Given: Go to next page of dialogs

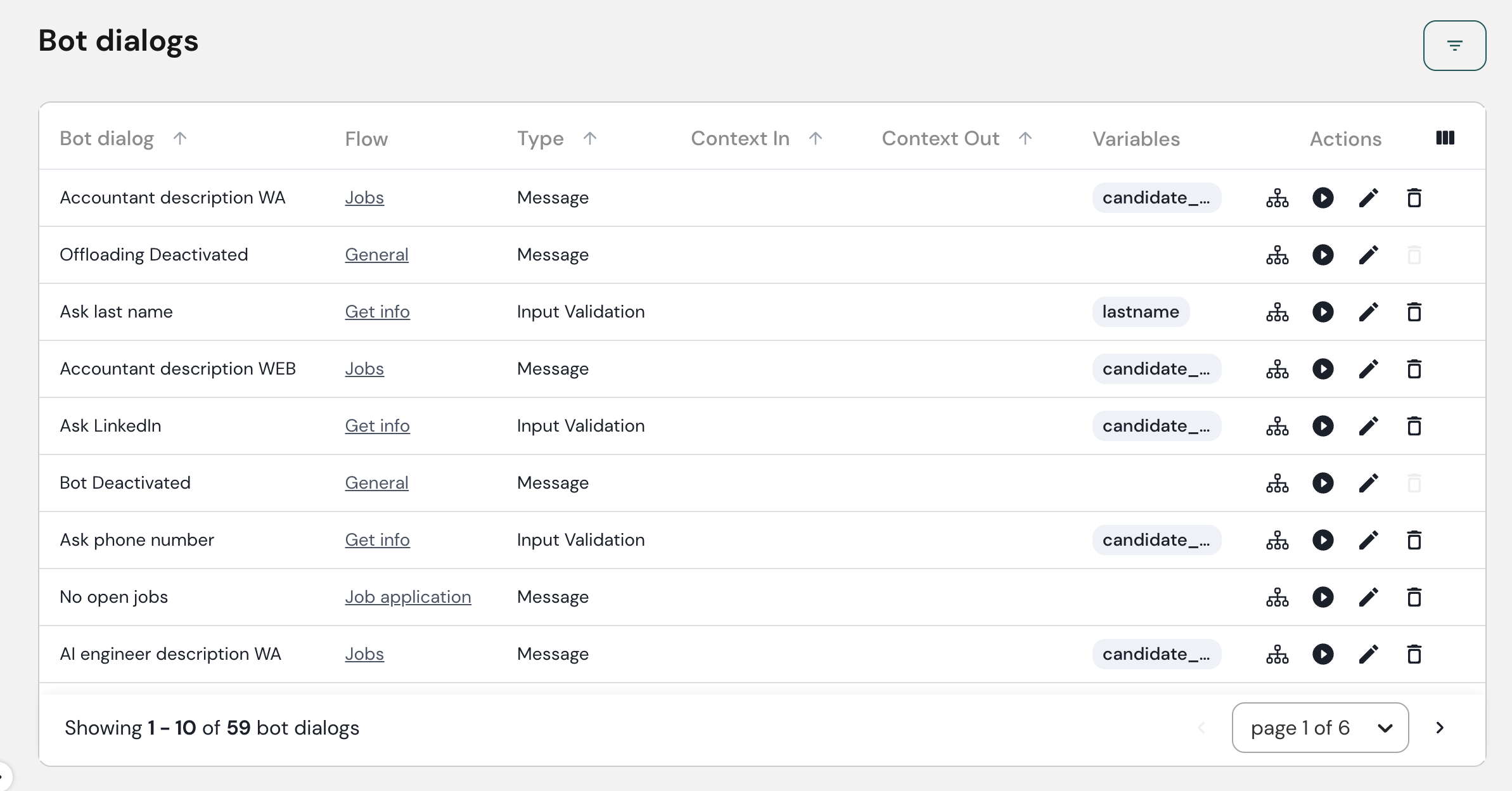Looking at the screenshot, I should coord(1440,728).
